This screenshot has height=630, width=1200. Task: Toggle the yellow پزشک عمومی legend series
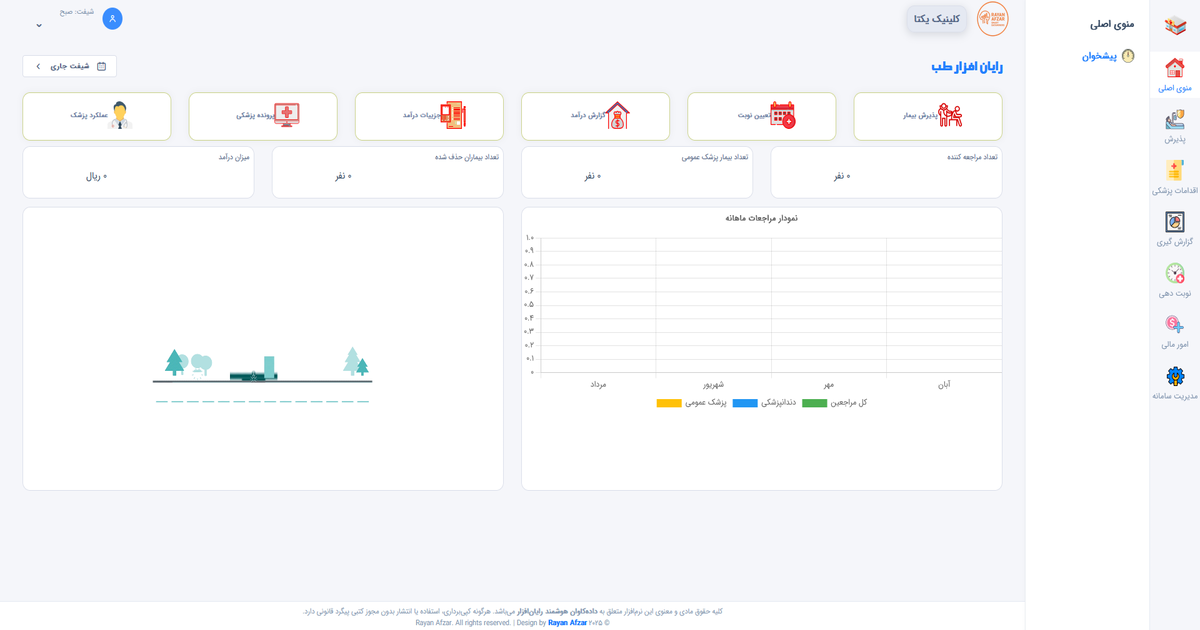(669, 403)
